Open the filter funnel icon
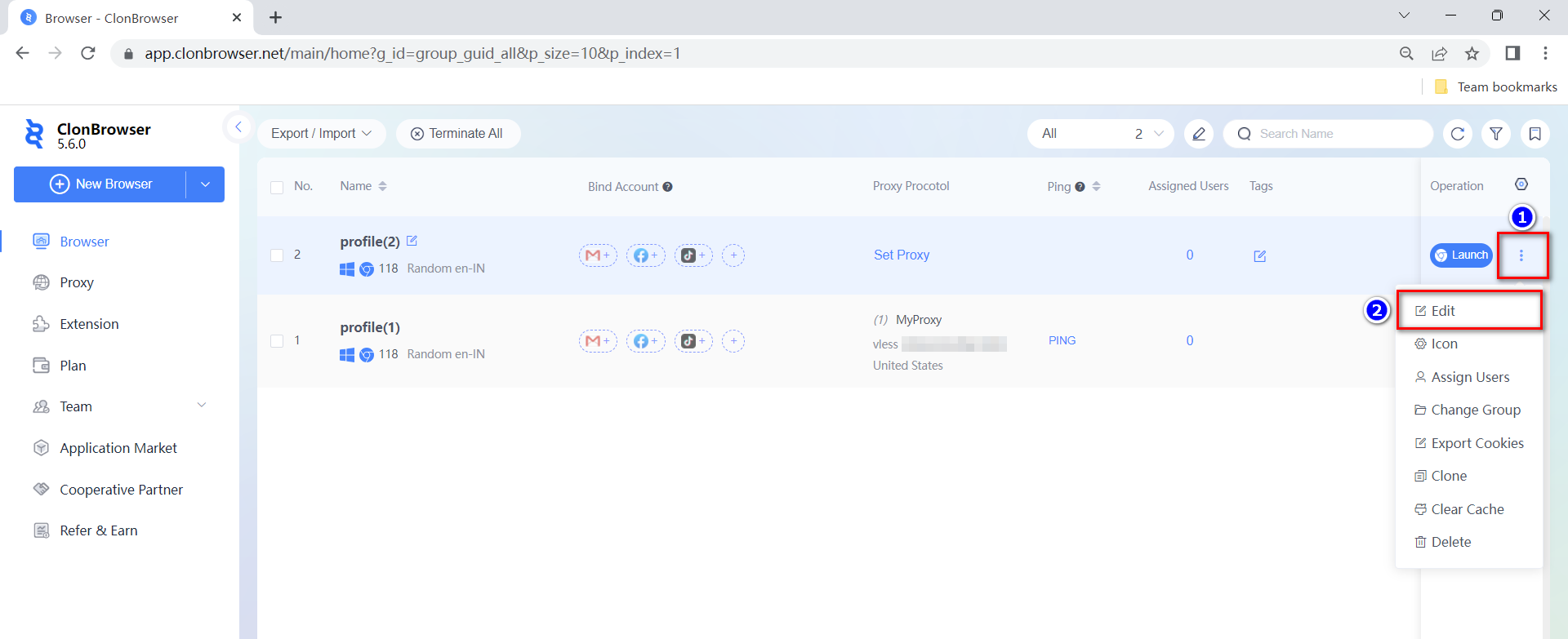Viewport: 1568px width, 639px height. pos(1496,134)
